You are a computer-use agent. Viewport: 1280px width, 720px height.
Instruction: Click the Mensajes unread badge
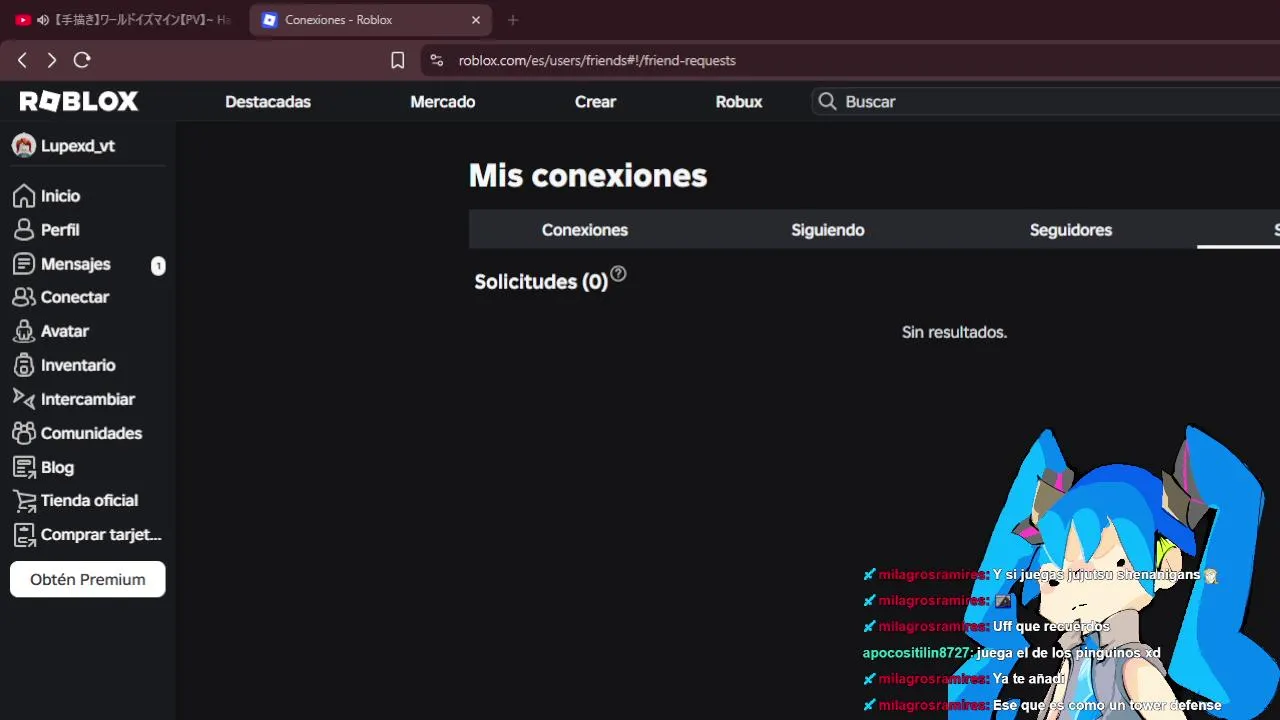click(158, 265)
